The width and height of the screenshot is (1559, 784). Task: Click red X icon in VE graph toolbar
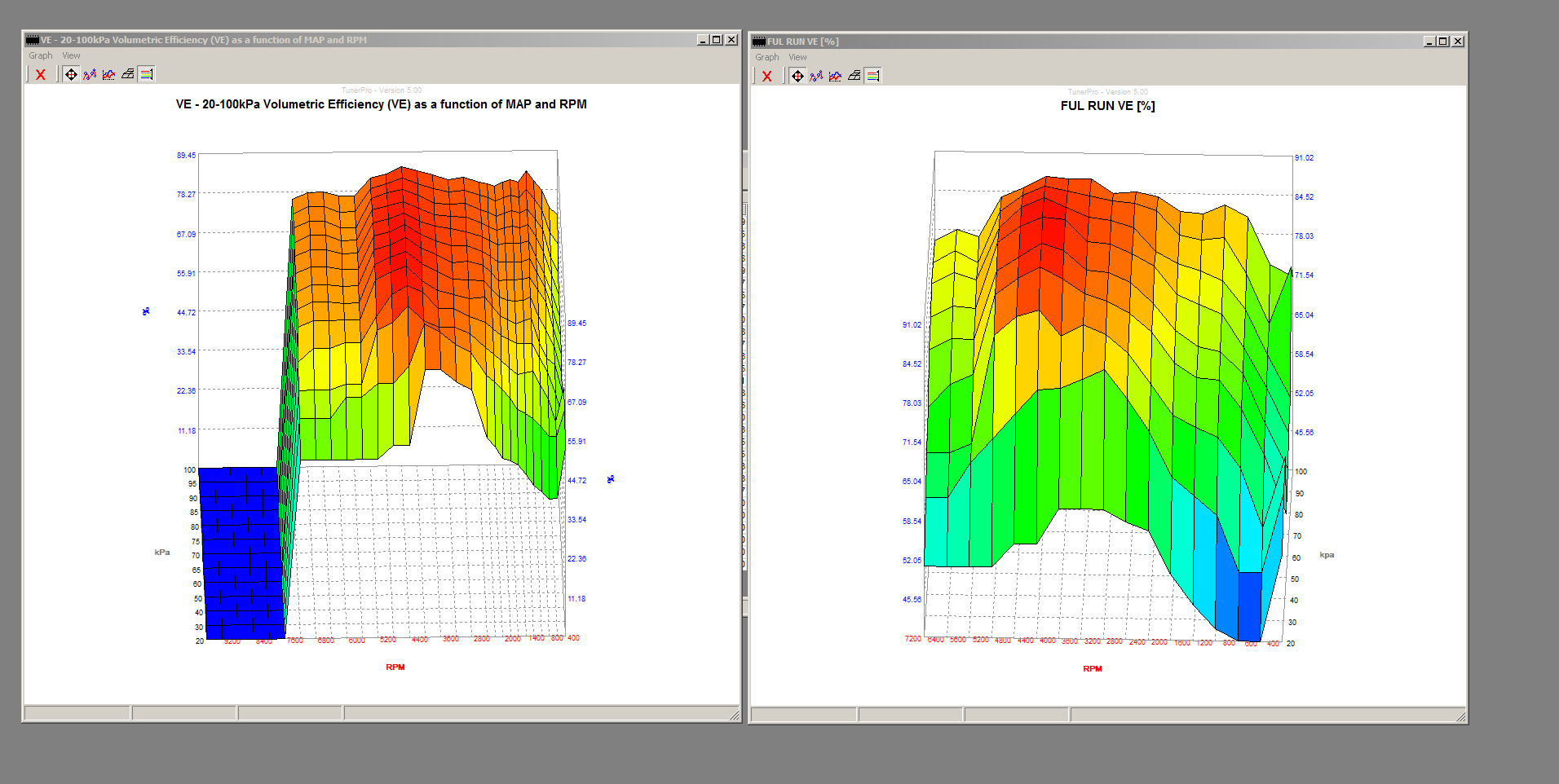click(x=40, y=74)
